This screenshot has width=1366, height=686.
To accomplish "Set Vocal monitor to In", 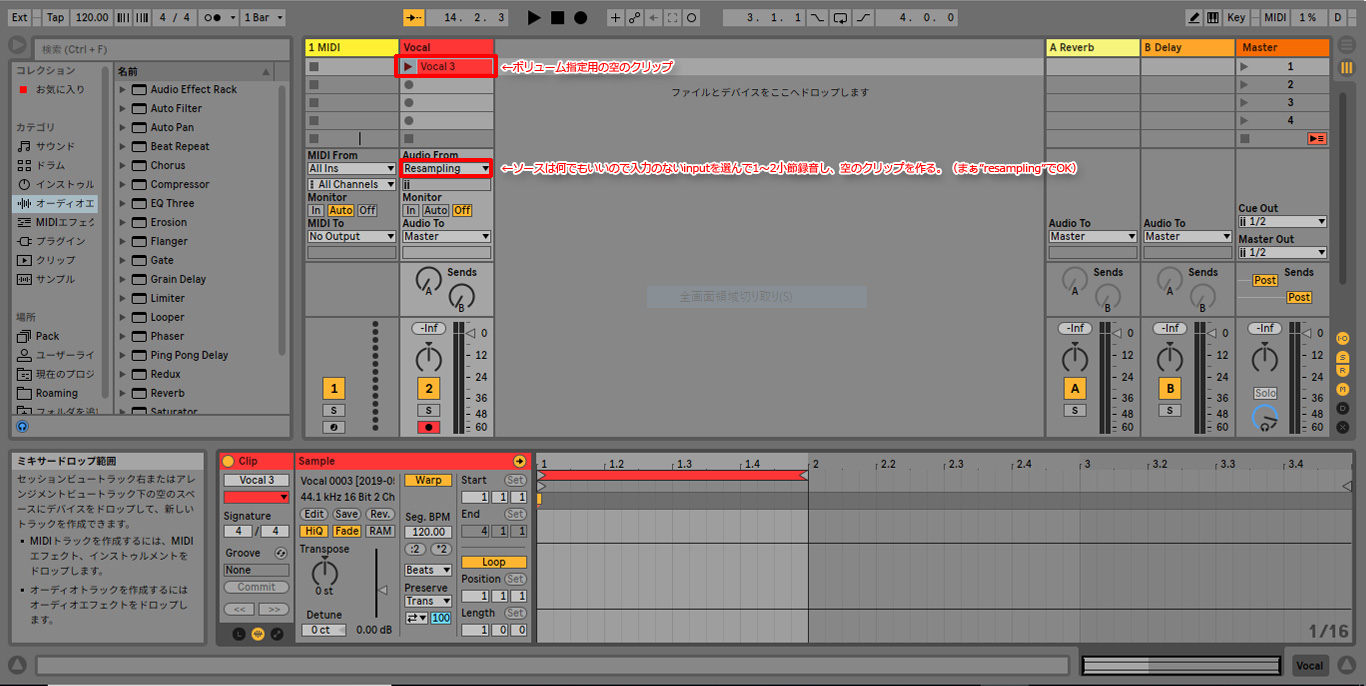I will 411,210.
